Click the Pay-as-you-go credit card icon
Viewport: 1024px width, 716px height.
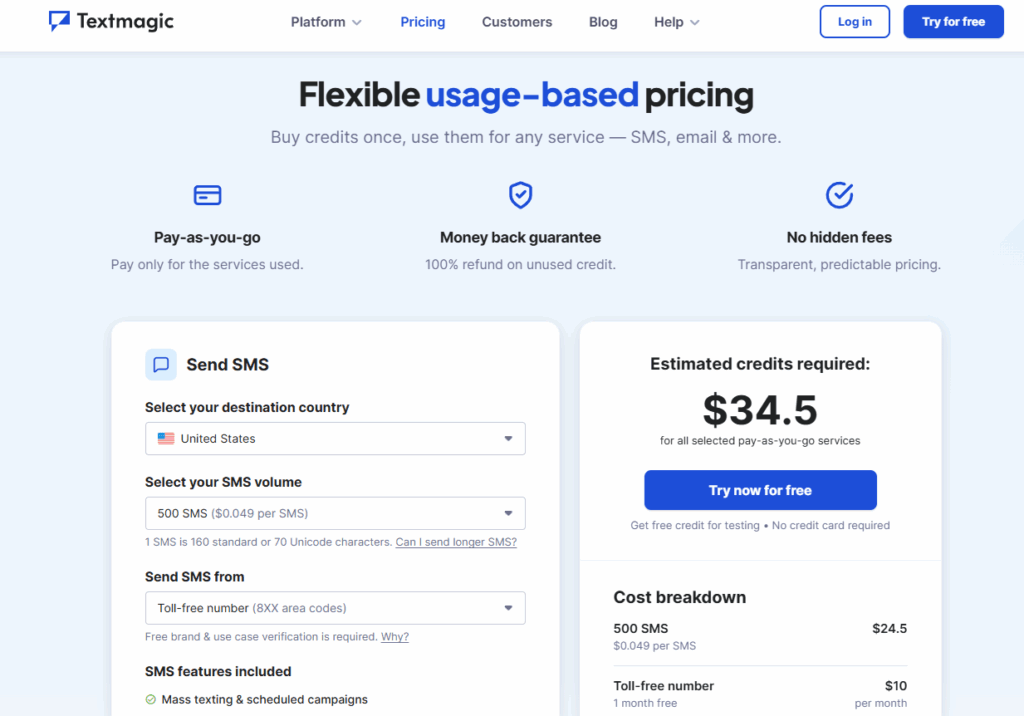pos(207,195)
